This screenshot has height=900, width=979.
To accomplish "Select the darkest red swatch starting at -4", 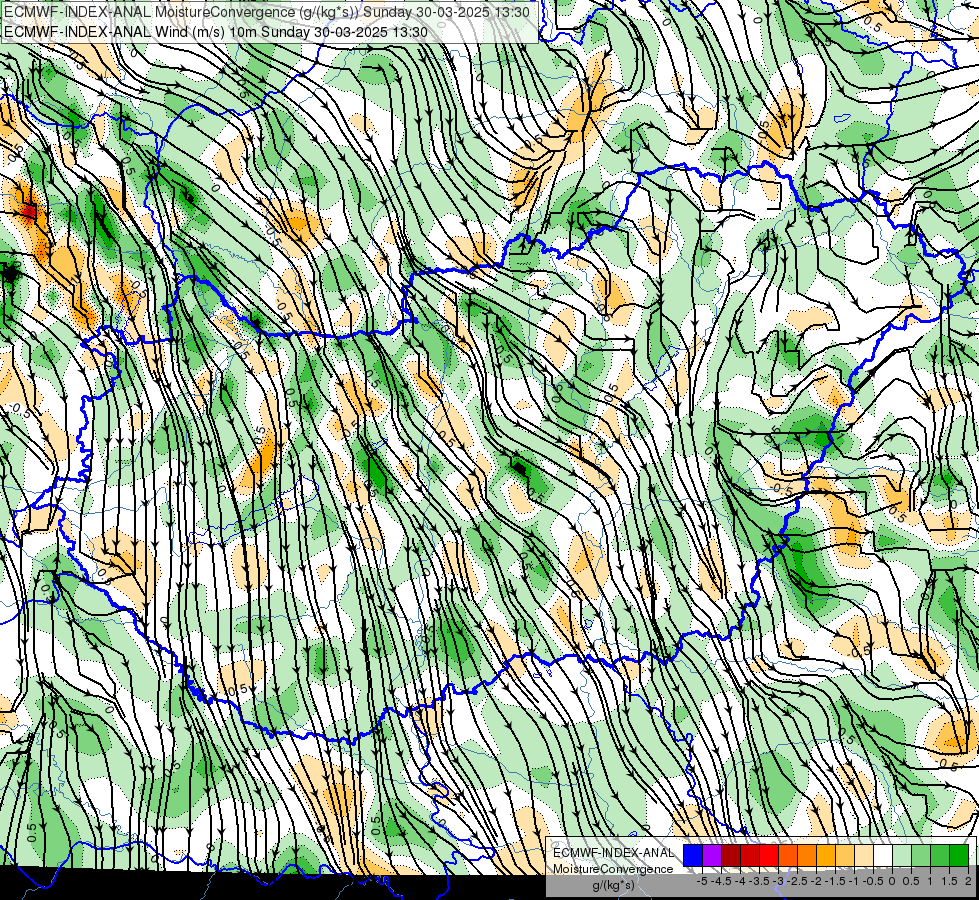I will point(731,856).
